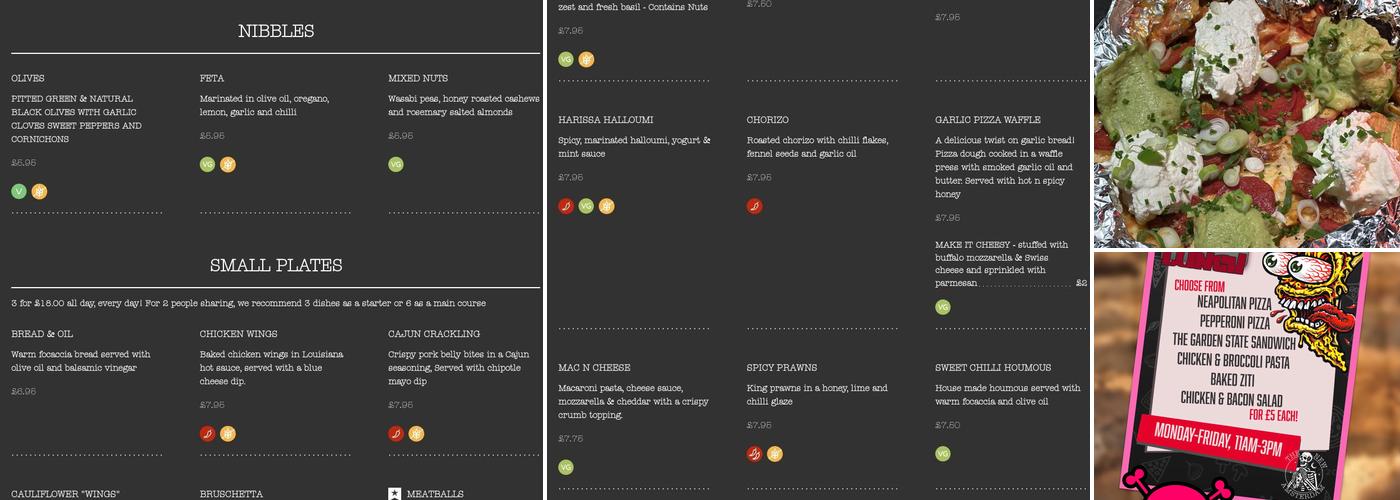Click the red chilli icon under Chicken Wings

pos(207,434)
